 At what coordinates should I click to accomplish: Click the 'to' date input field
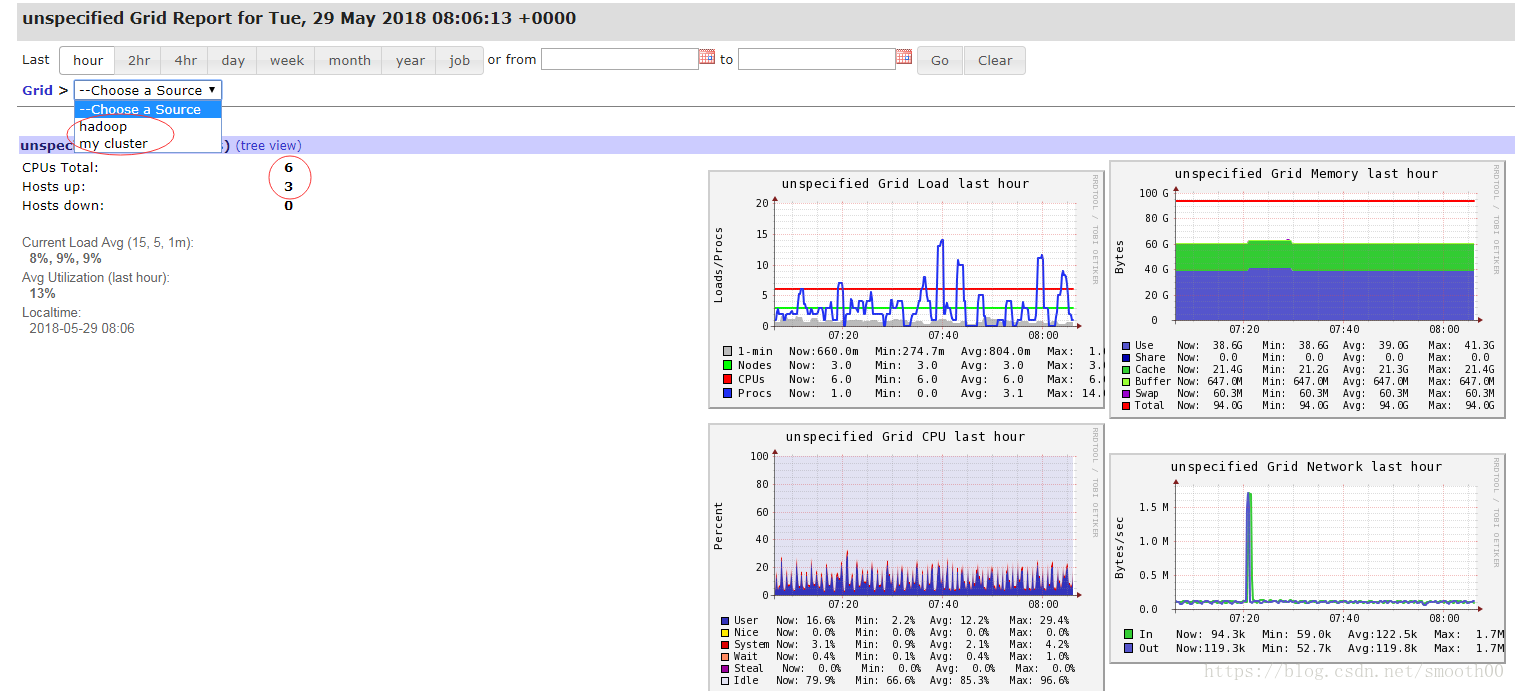point(816,59)
